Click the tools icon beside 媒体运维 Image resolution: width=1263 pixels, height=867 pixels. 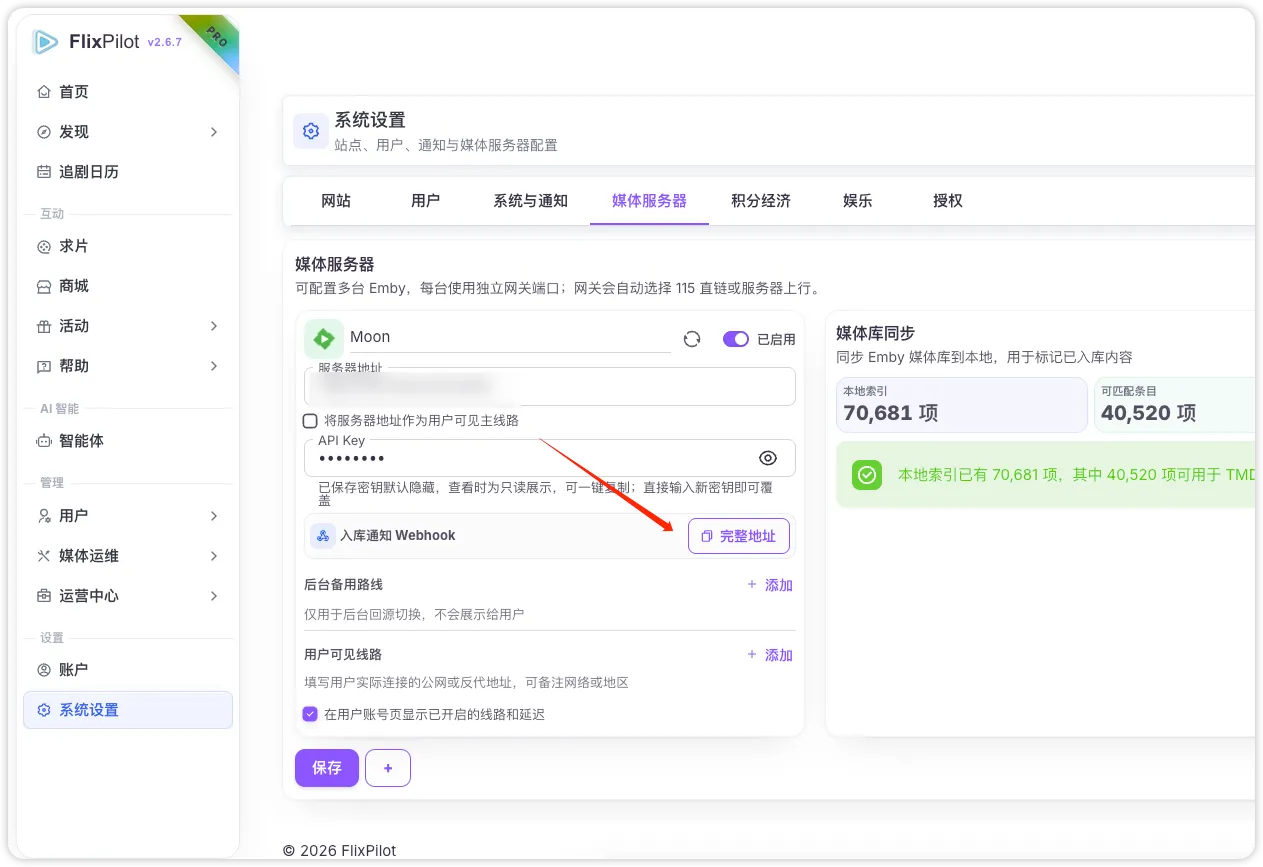pos(43,556)
